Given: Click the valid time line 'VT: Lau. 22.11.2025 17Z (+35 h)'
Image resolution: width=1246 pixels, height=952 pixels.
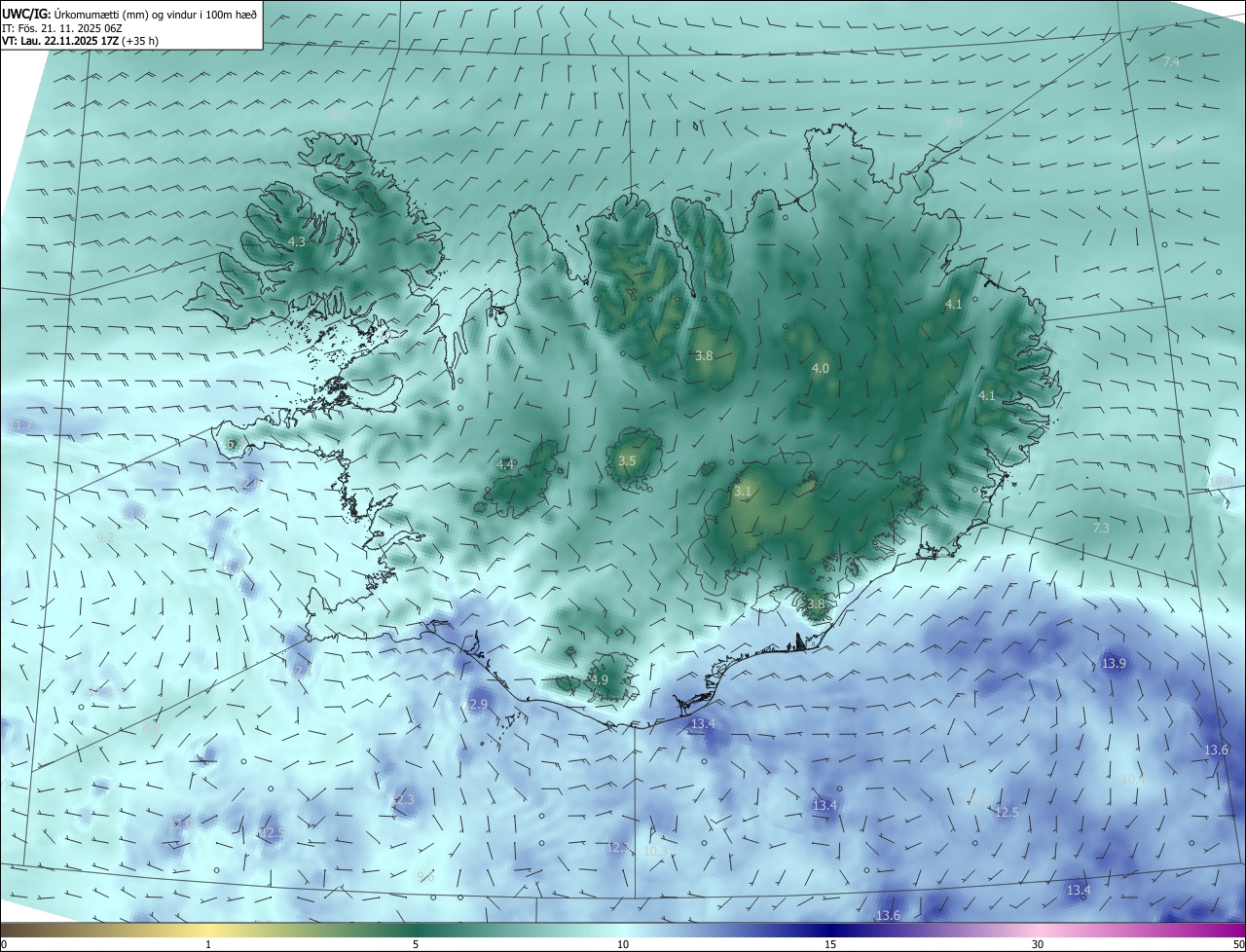Looking at the screenshot, I should pyautogui.click(x=80, y=41).
